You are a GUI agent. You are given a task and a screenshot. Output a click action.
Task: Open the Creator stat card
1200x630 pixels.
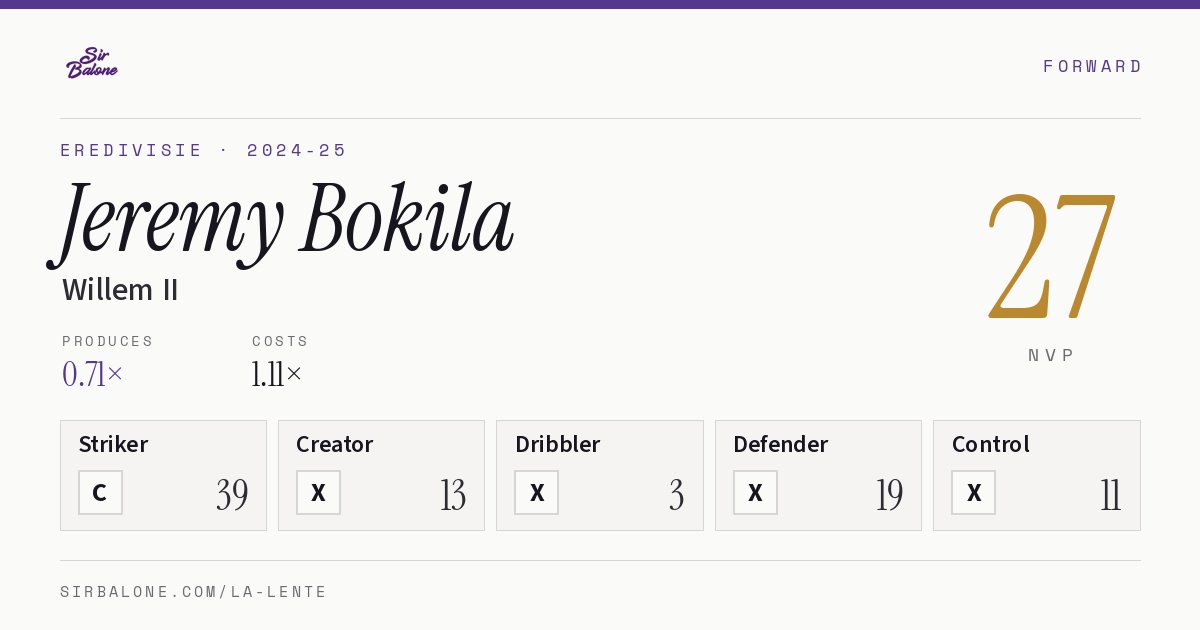381,475
